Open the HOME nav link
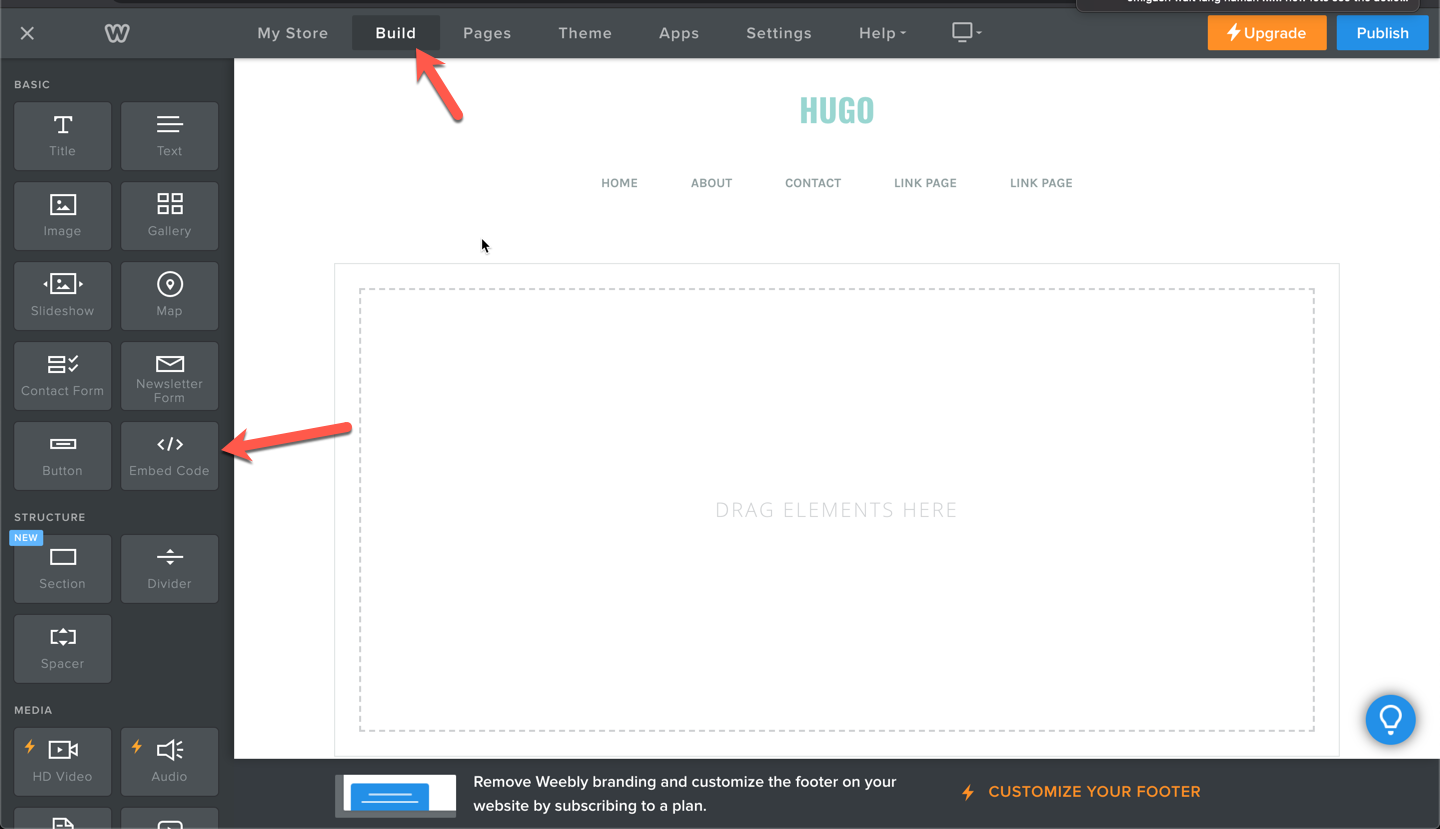The width and height of the screenshot is (1440, 829). [x=619, y=183]
